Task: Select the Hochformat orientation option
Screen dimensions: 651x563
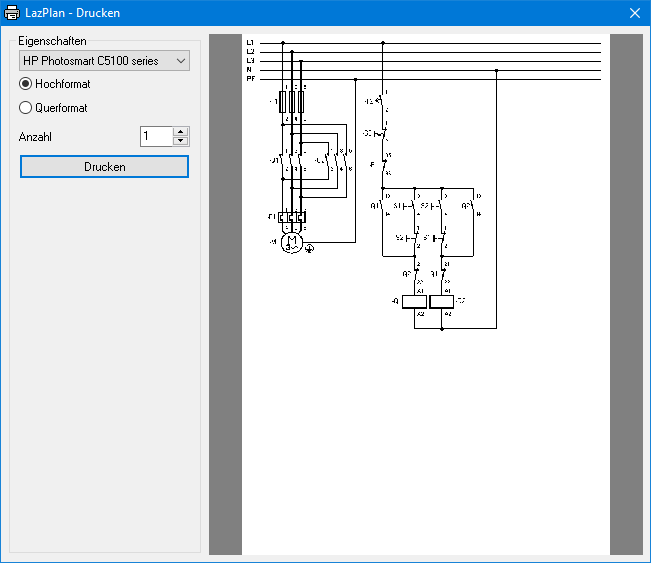Action: click(x=26, y=84)
